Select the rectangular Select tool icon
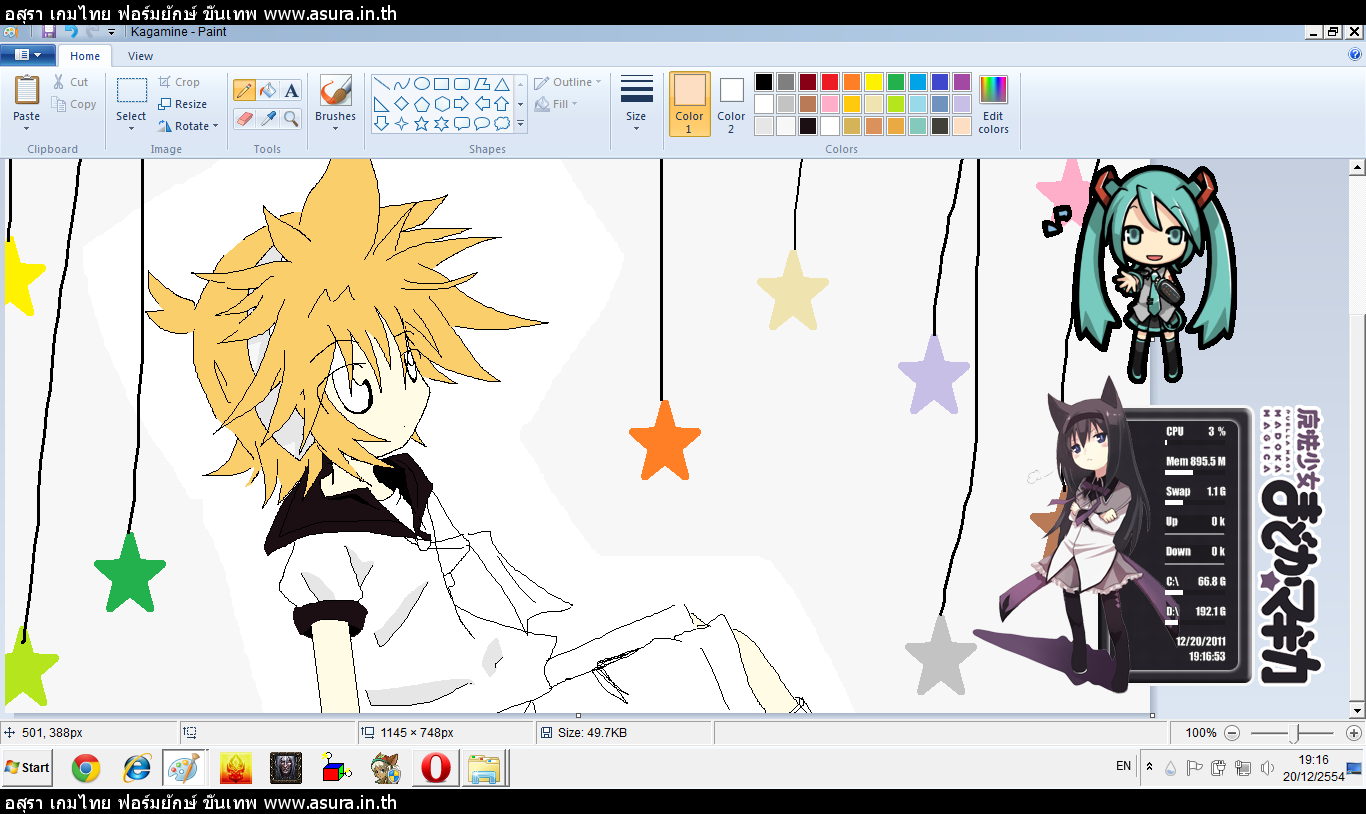 click(x=131, y=91)
